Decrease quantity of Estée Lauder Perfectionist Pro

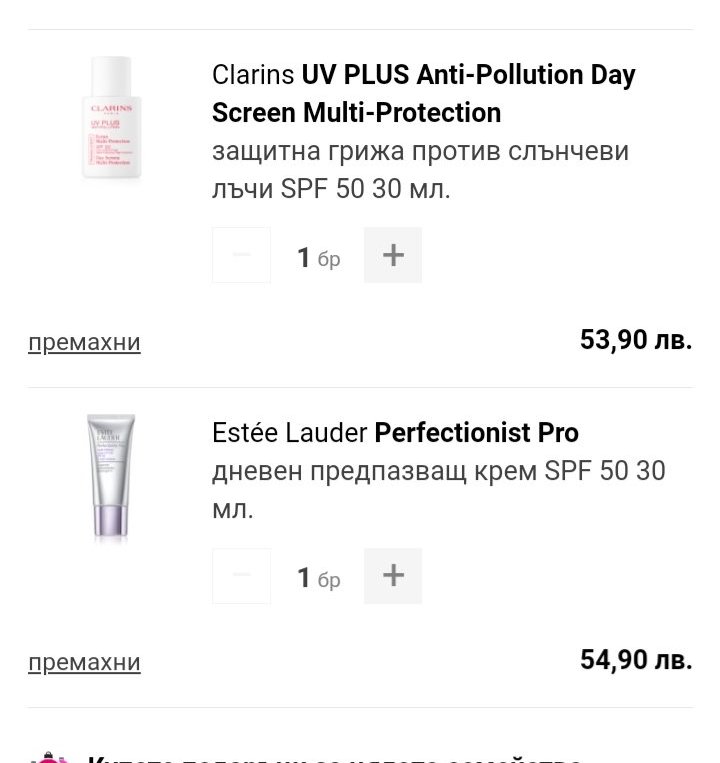tap(241, 576)
